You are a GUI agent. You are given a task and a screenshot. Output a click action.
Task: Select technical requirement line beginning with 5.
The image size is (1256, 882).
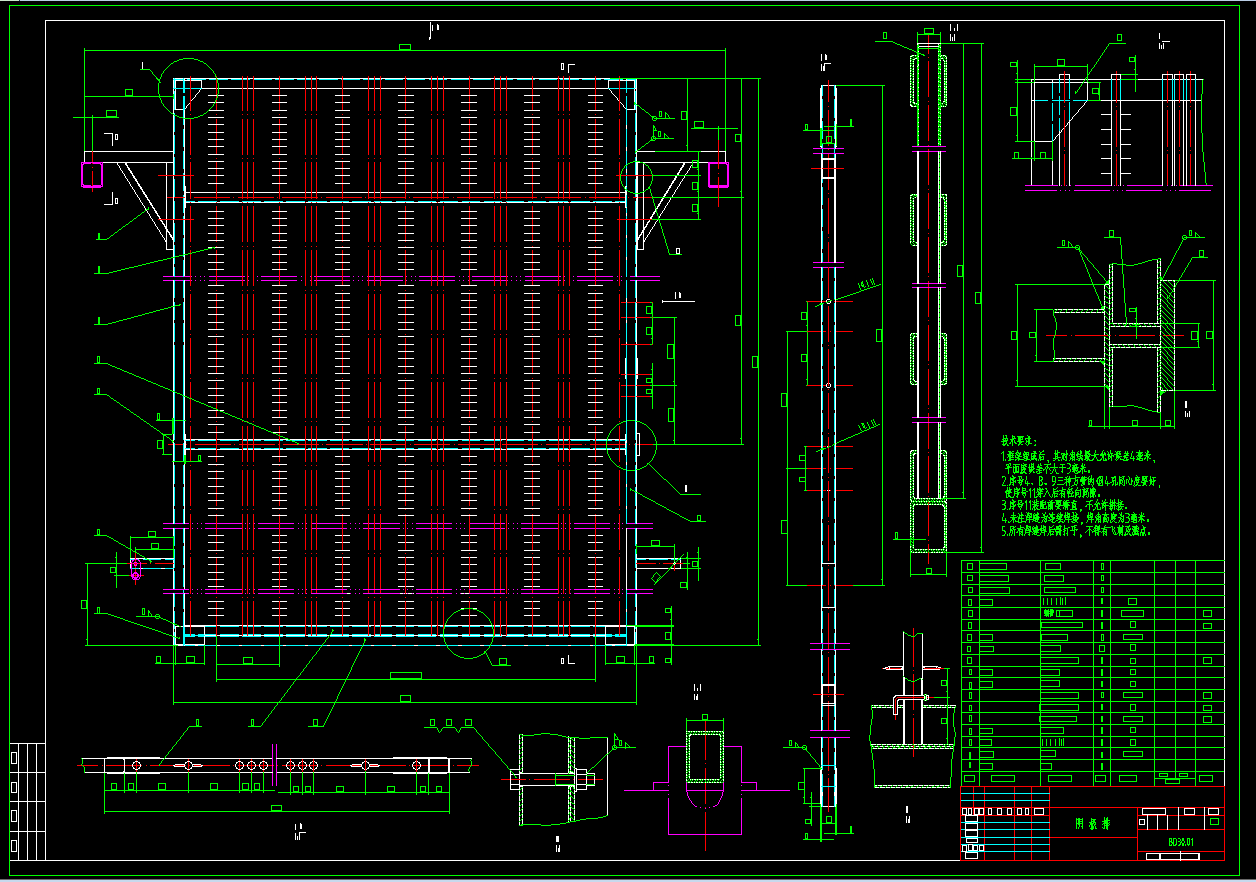[x=1076, y=531]
